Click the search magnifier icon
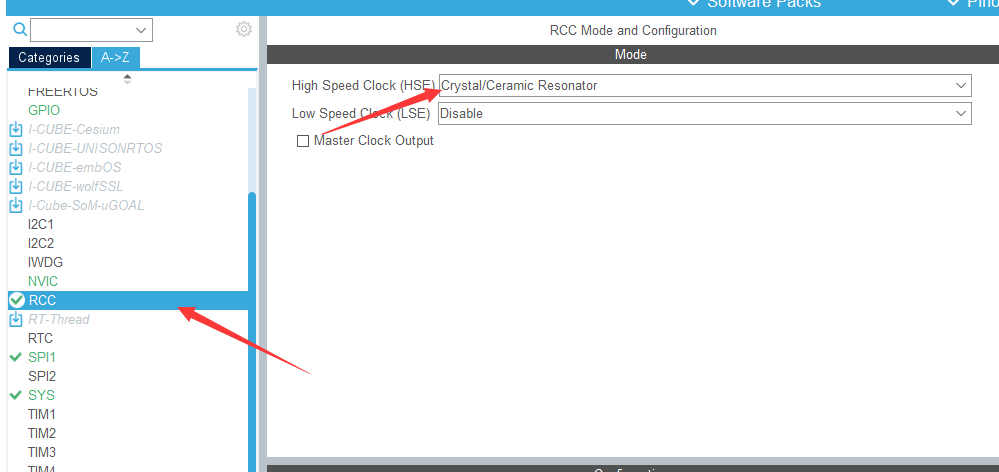Viewport: 999px width, 472px height. (20, 30)
